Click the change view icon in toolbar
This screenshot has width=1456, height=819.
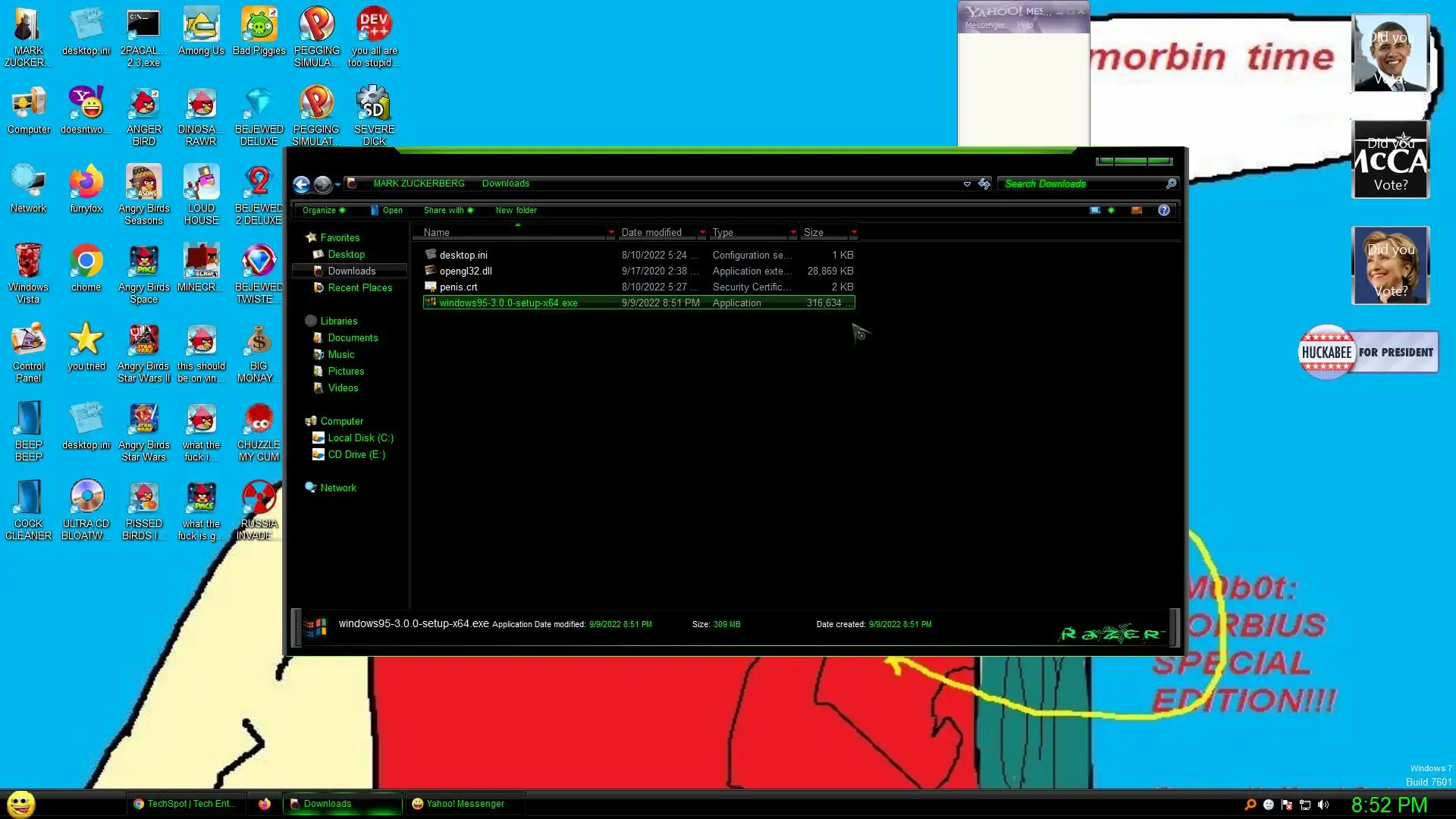[x=1095, y=210]
